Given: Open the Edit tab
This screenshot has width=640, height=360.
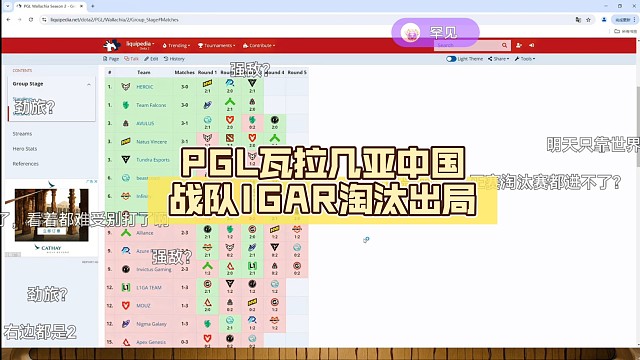Looking at the screenshot, I should click(151, 59).
